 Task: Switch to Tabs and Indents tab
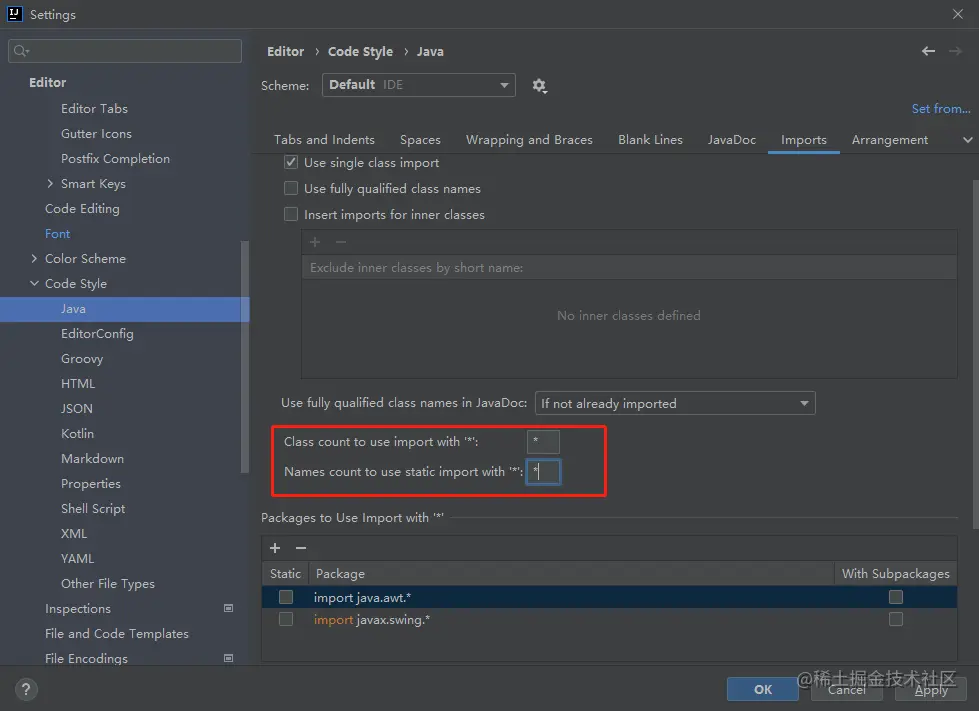coord(324,140)
